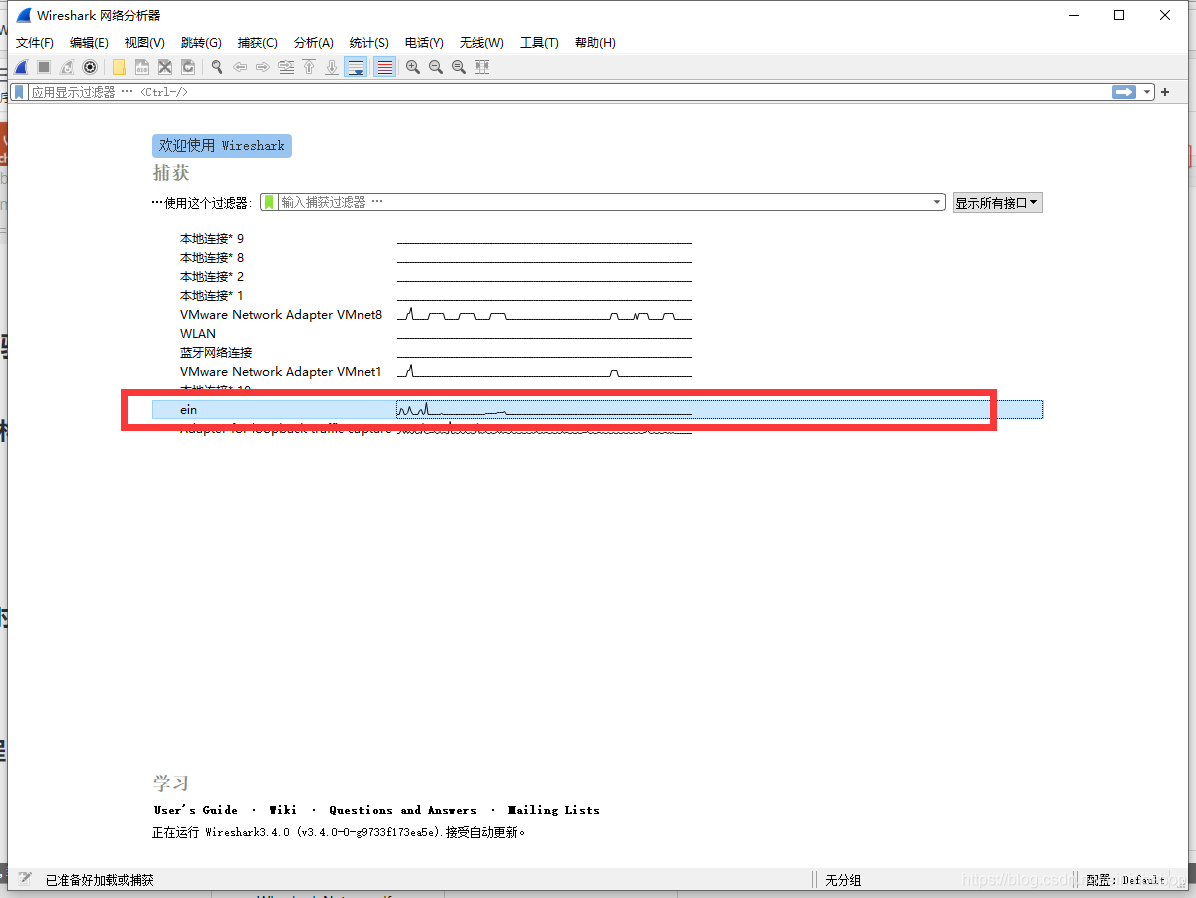
Task: Click the restart current capture icon
Action: [67, 67]
